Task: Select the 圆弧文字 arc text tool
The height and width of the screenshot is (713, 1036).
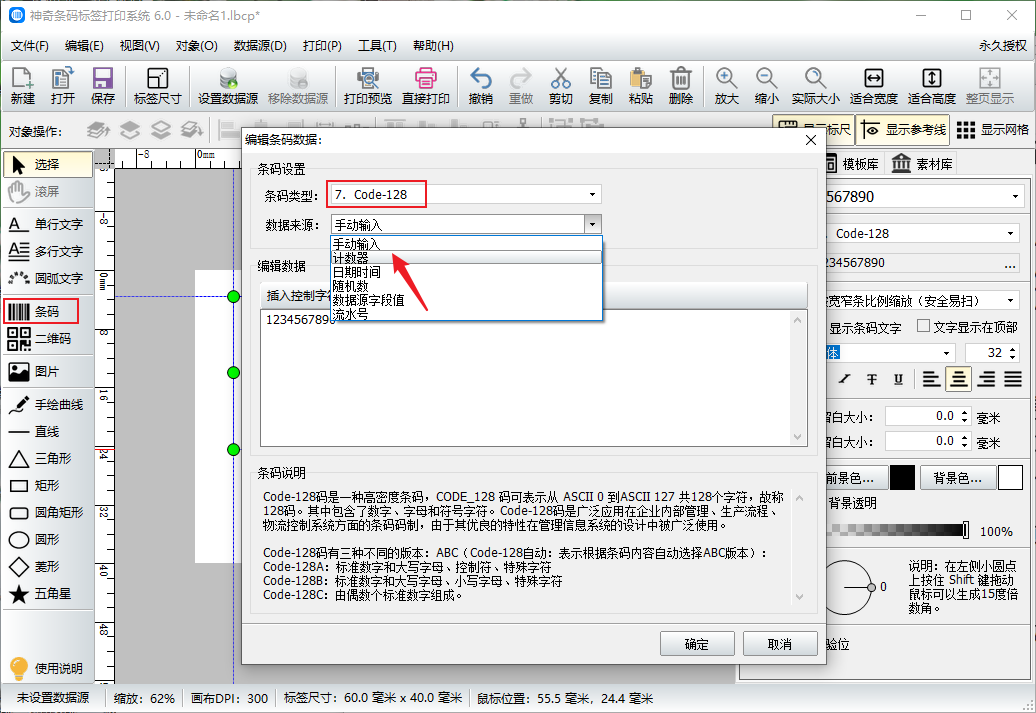Action: point(47,278)
